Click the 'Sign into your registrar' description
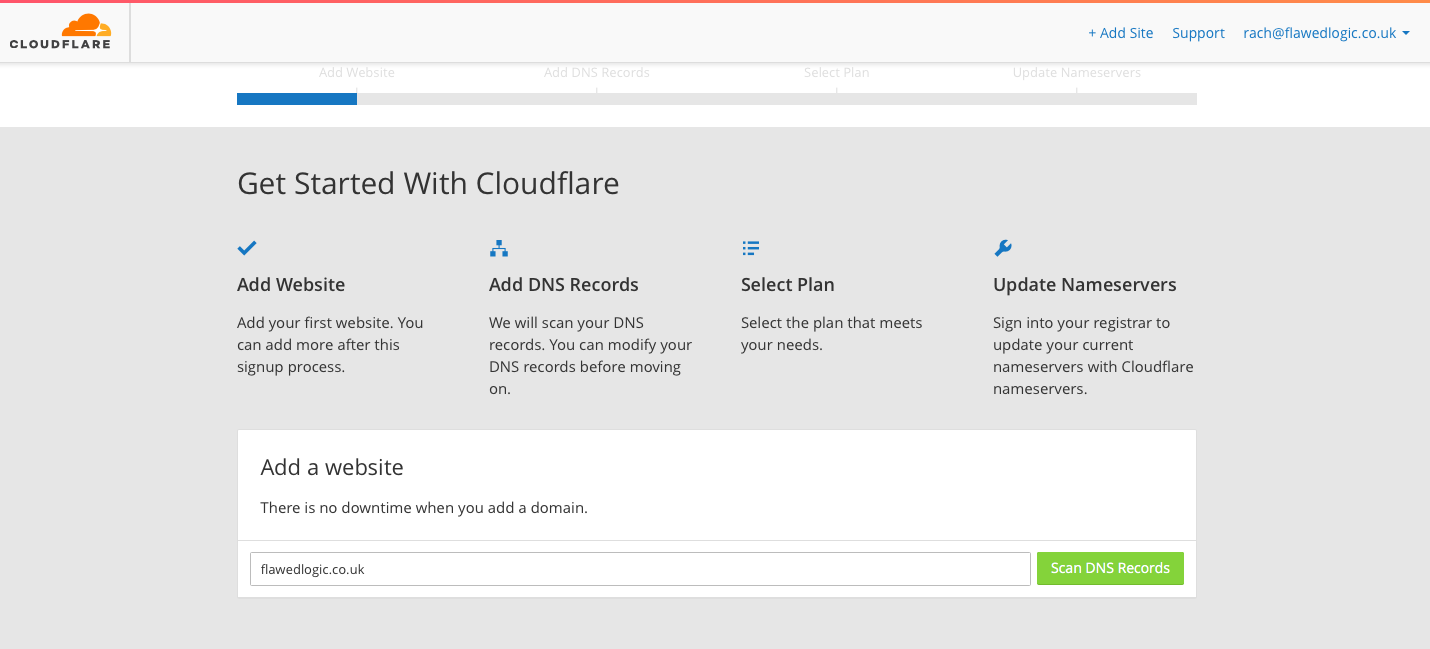The width and height of the screenshot is (1430, 649). pyautogui.click(x=1093, y=356)
